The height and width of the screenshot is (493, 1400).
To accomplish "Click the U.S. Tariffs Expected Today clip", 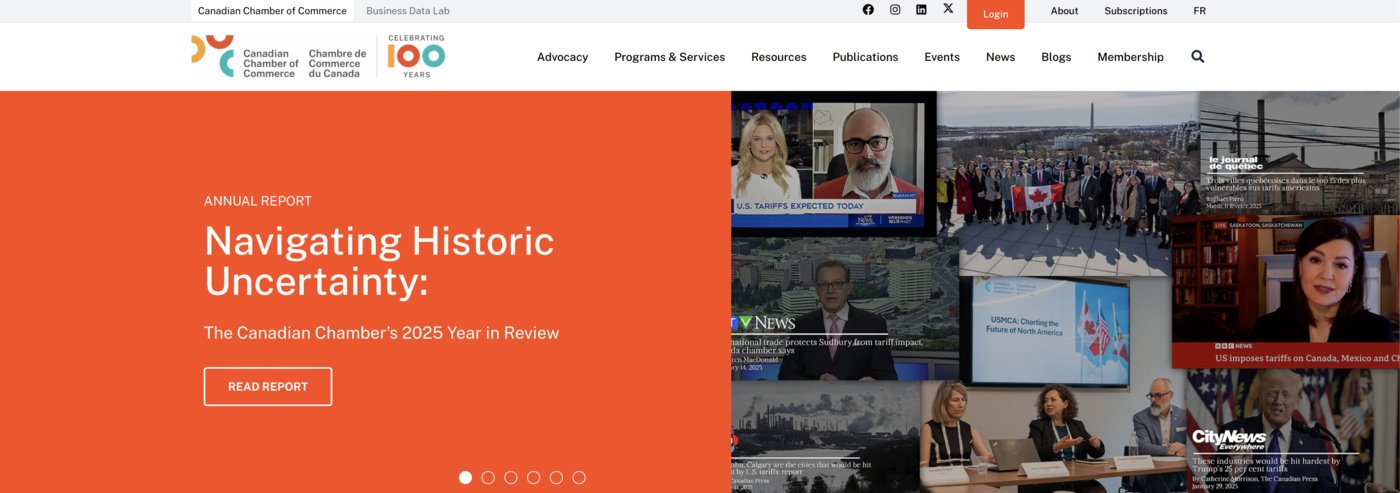I will pyautogui.click(x=834, y=165).
